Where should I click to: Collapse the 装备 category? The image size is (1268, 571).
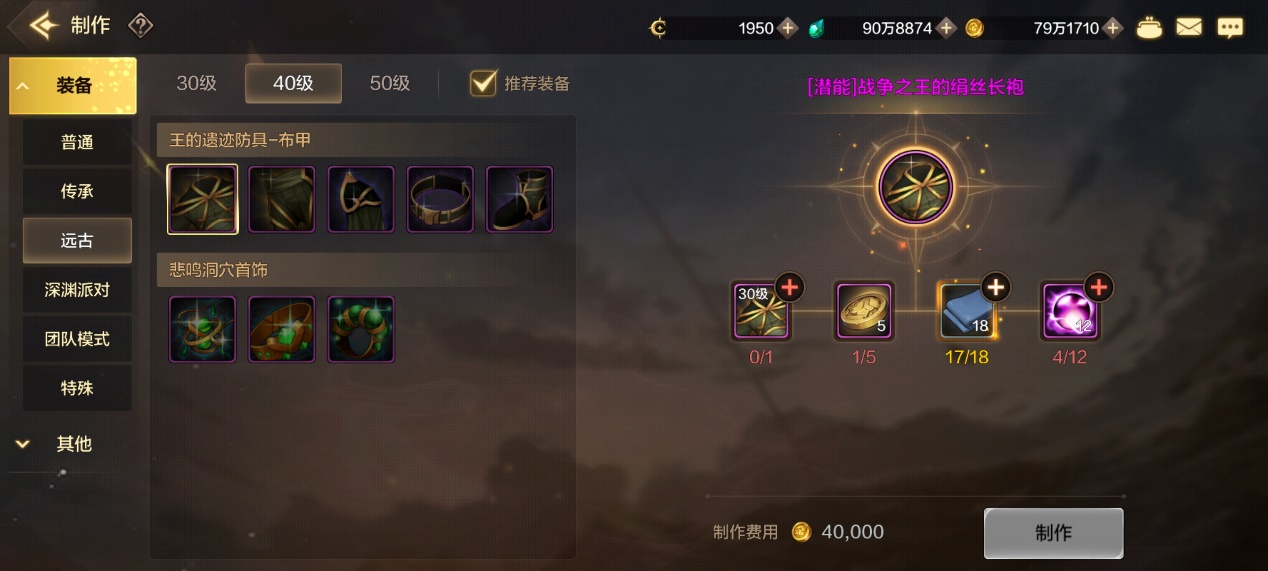[72, 86]
